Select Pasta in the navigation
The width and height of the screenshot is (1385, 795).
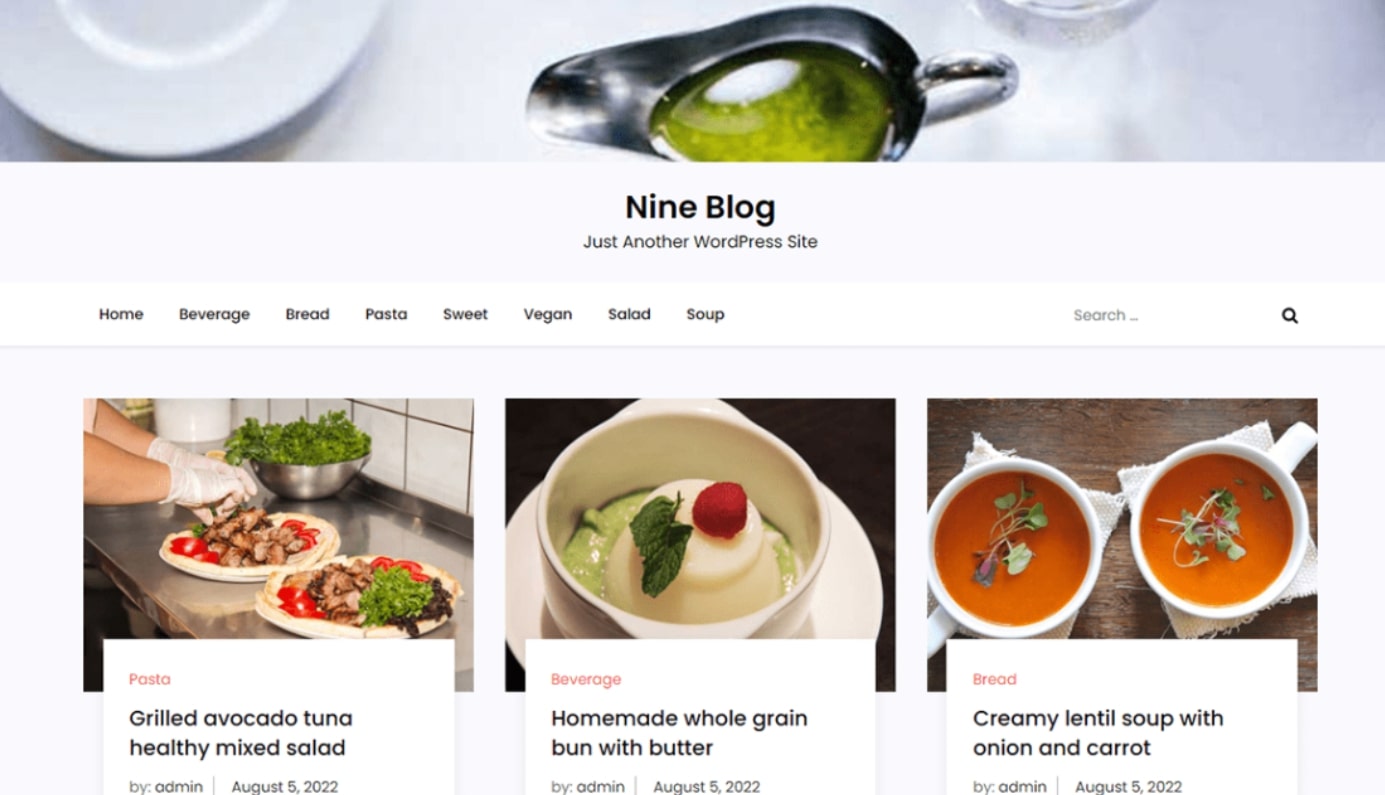click(386, 314)
